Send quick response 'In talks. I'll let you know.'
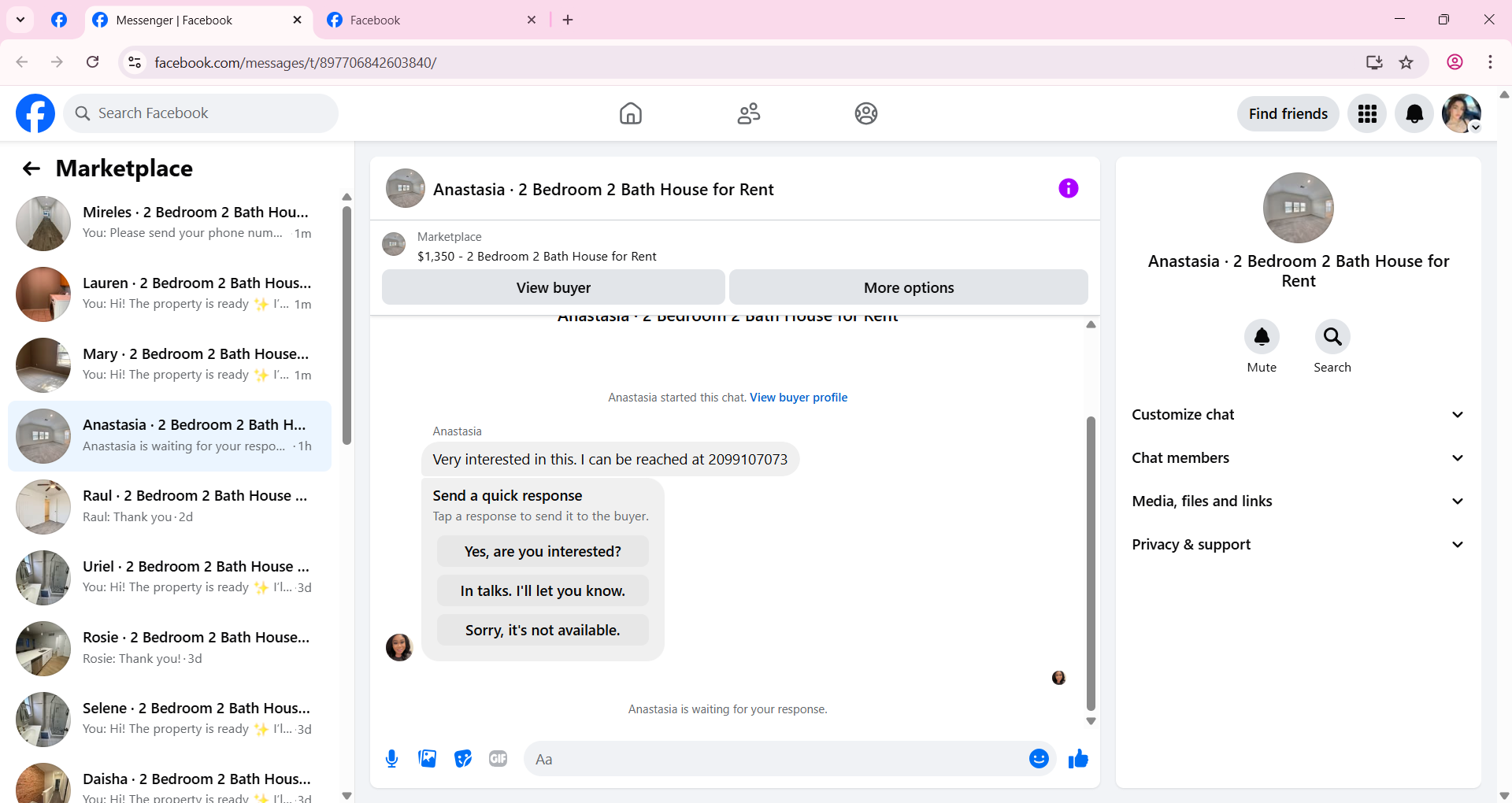The width and height of the screenshot is (1512, 803). pos(543,591)
